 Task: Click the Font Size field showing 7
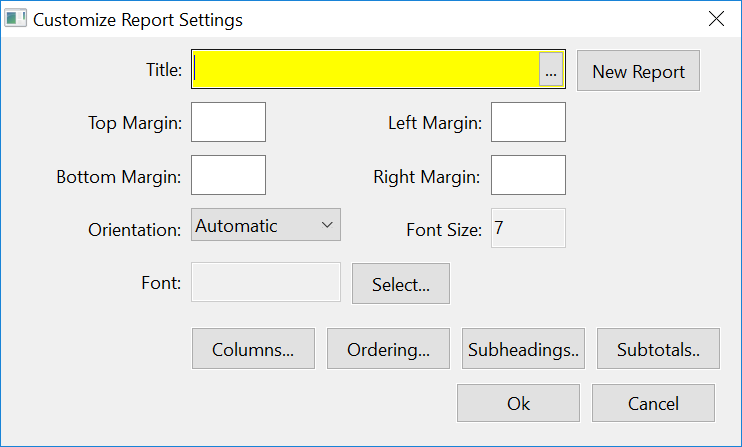[x=528, y=228]
